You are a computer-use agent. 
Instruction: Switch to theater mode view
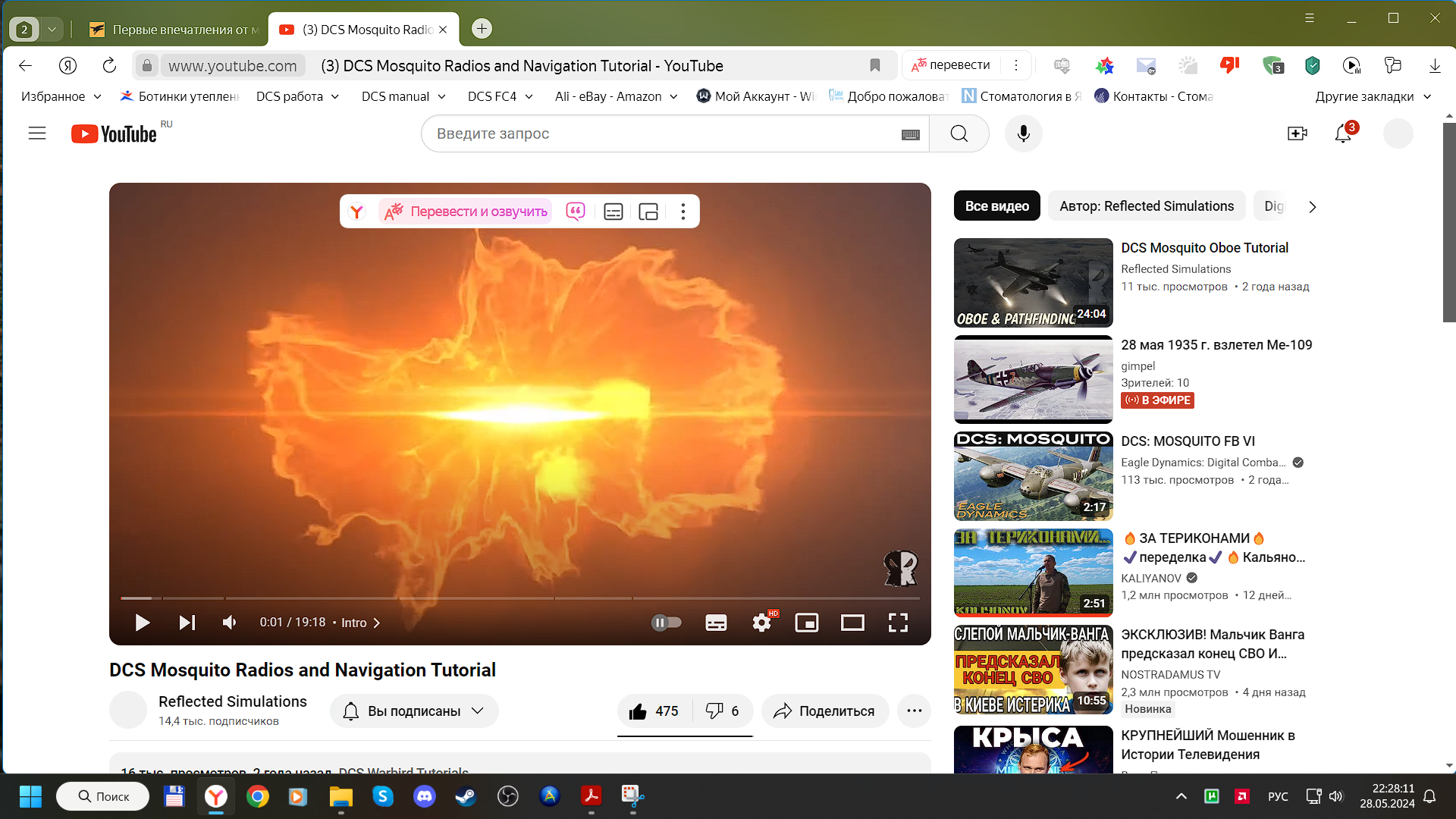point(852,623)
